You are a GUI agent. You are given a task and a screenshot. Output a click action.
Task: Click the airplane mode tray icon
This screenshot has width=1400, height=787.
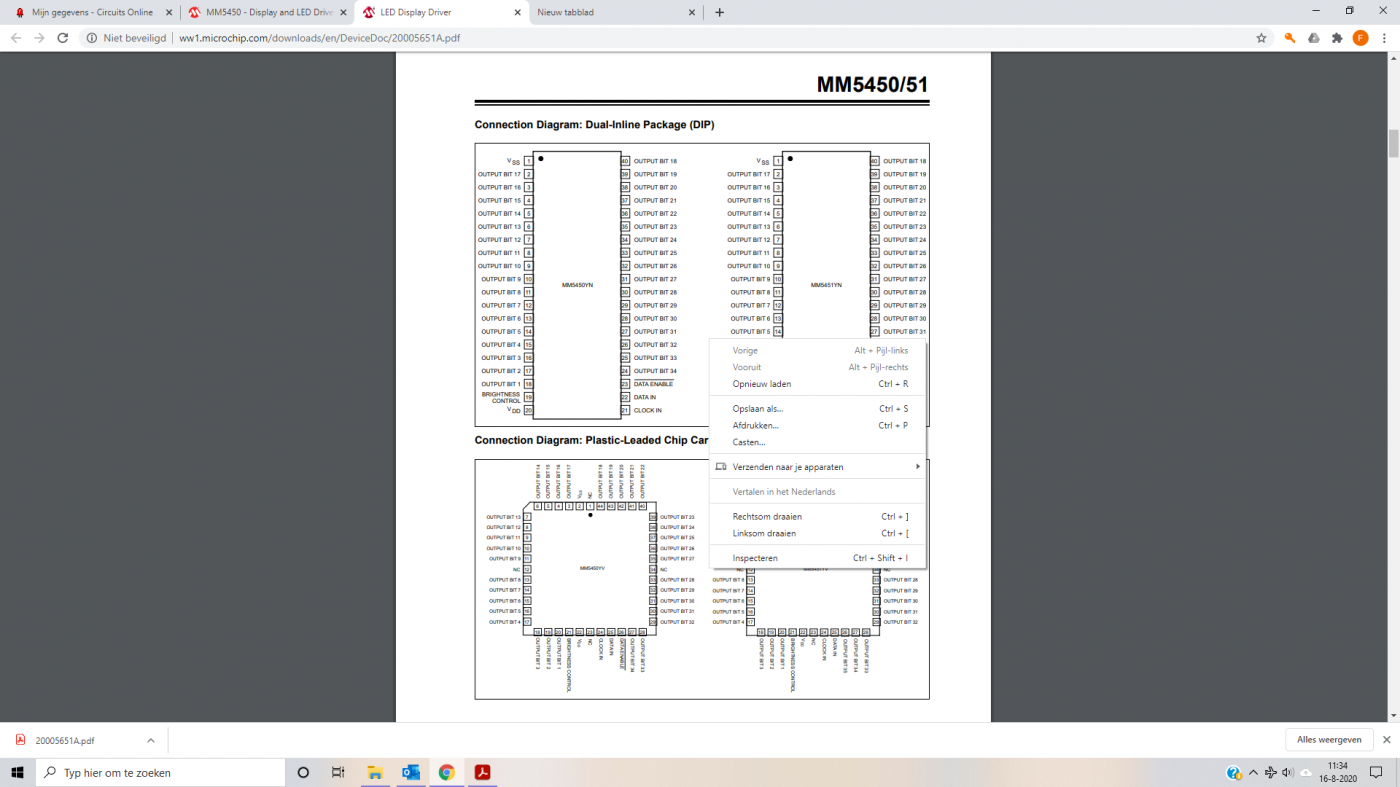(1270, 773)
